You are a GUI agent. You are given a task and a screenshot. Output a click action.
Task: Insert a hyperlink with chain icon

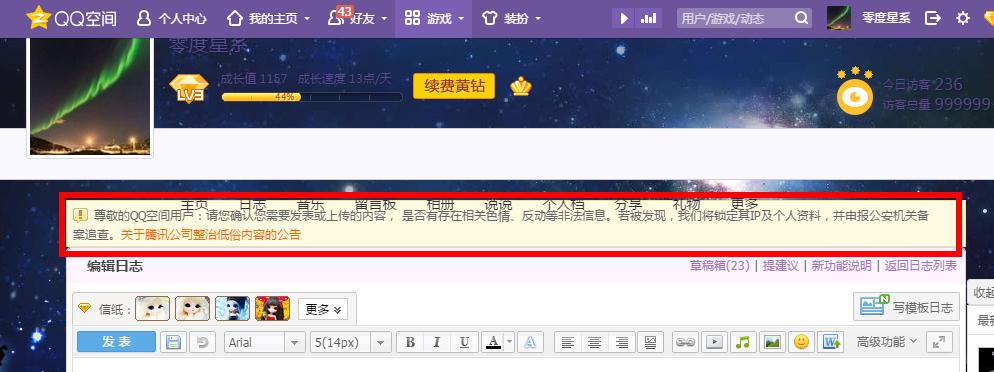[685, 342]
